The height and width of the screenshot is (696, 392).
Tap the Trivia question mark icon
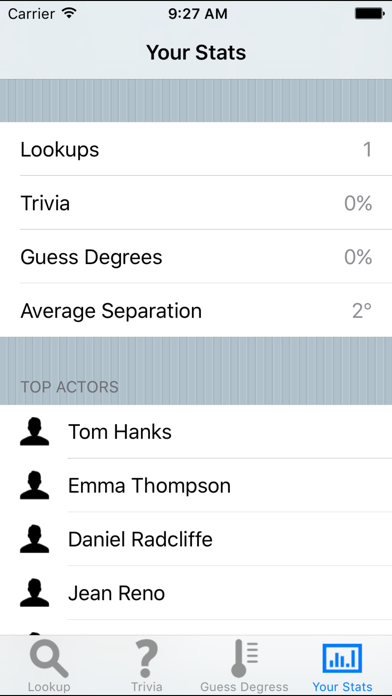point(147,660)
